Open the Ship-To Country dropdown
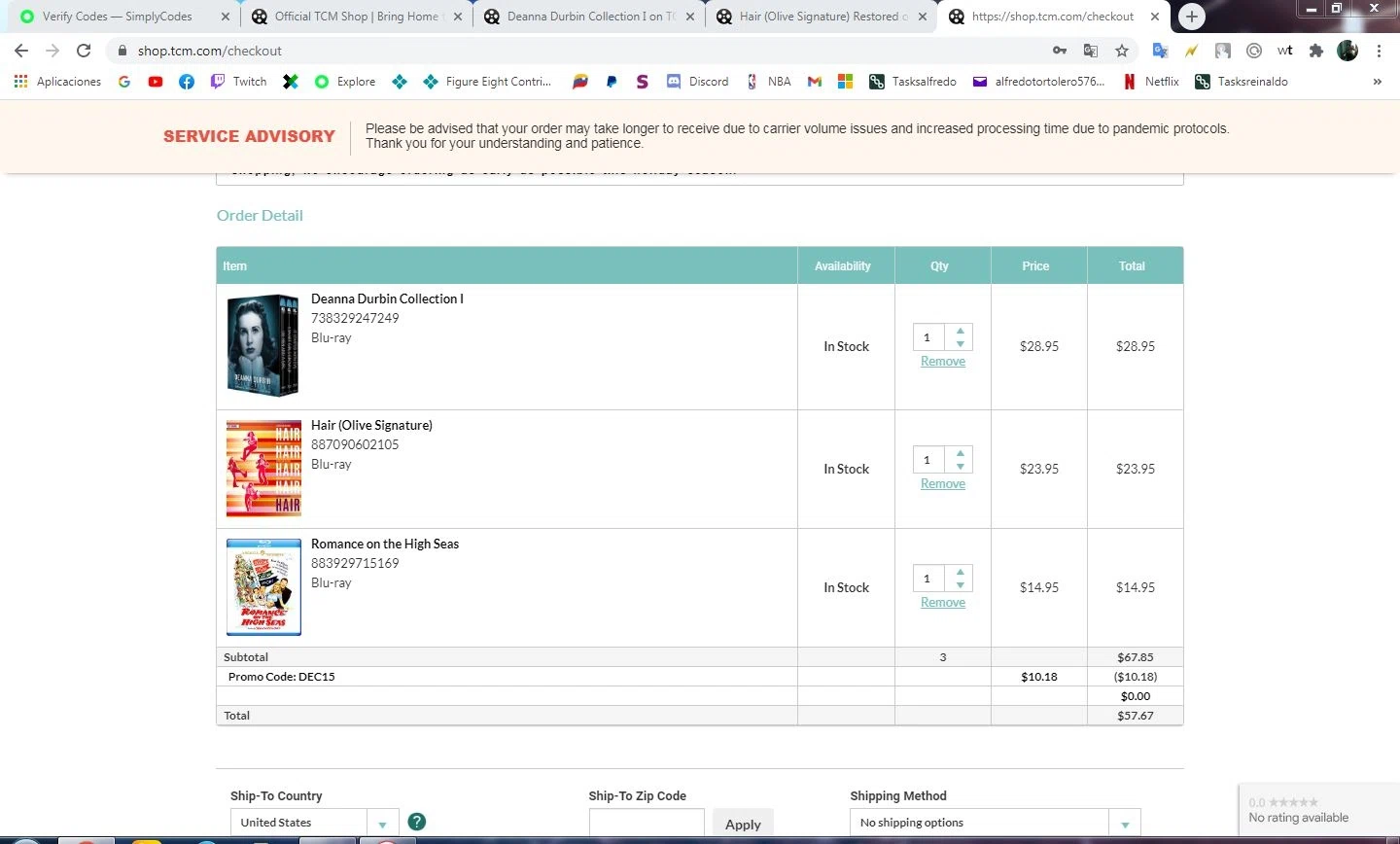Screen dimensions: 1400x844 click(x=315, y=823)
